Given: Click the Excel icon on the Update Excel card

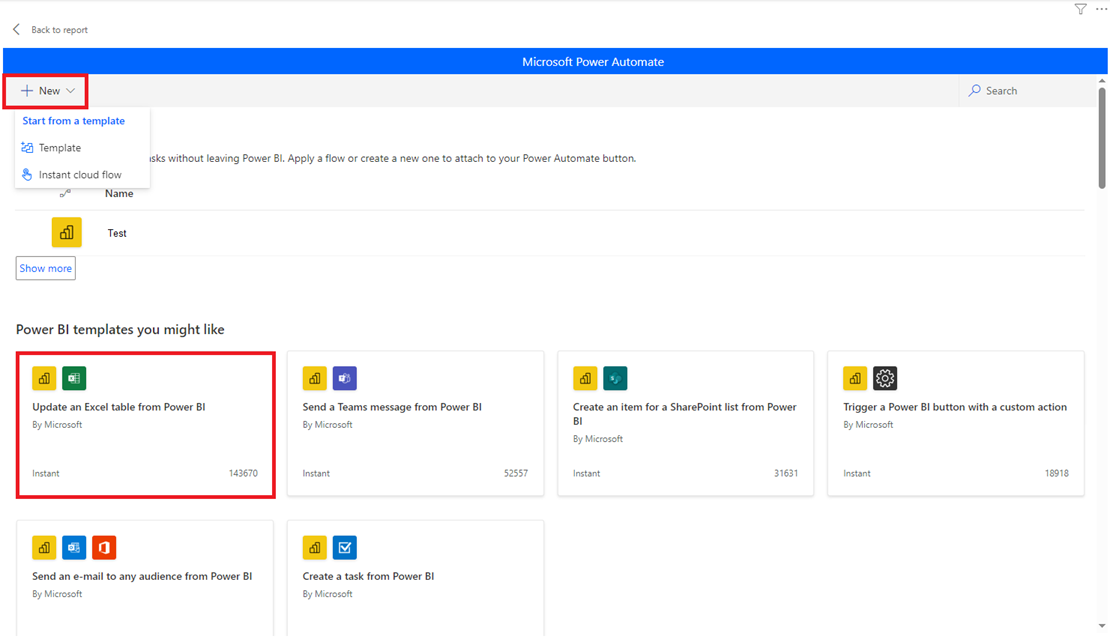Looking at the screenshot, I should point(74,378).
